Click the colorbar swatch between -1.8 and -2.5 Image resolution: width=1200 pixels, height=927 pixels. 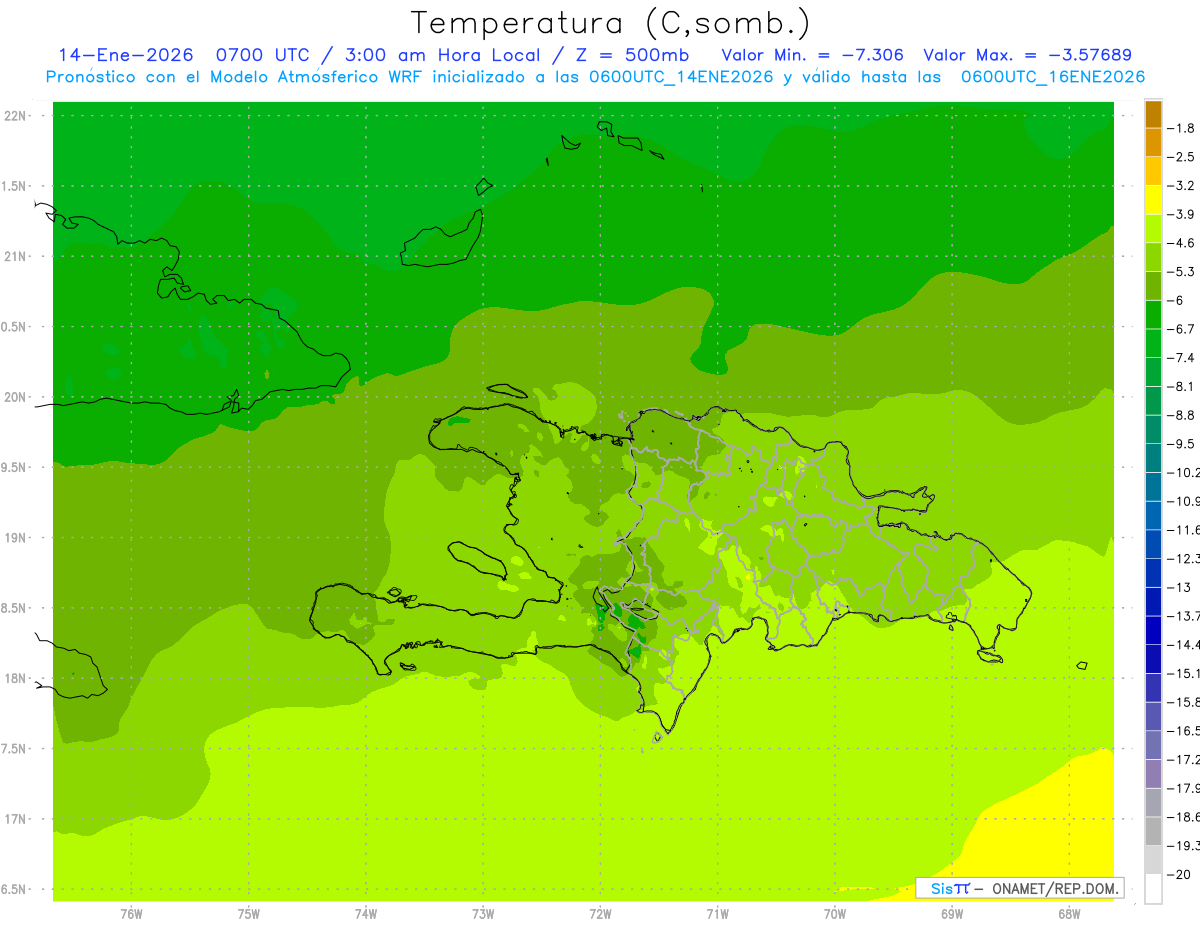click(1153, 143)
